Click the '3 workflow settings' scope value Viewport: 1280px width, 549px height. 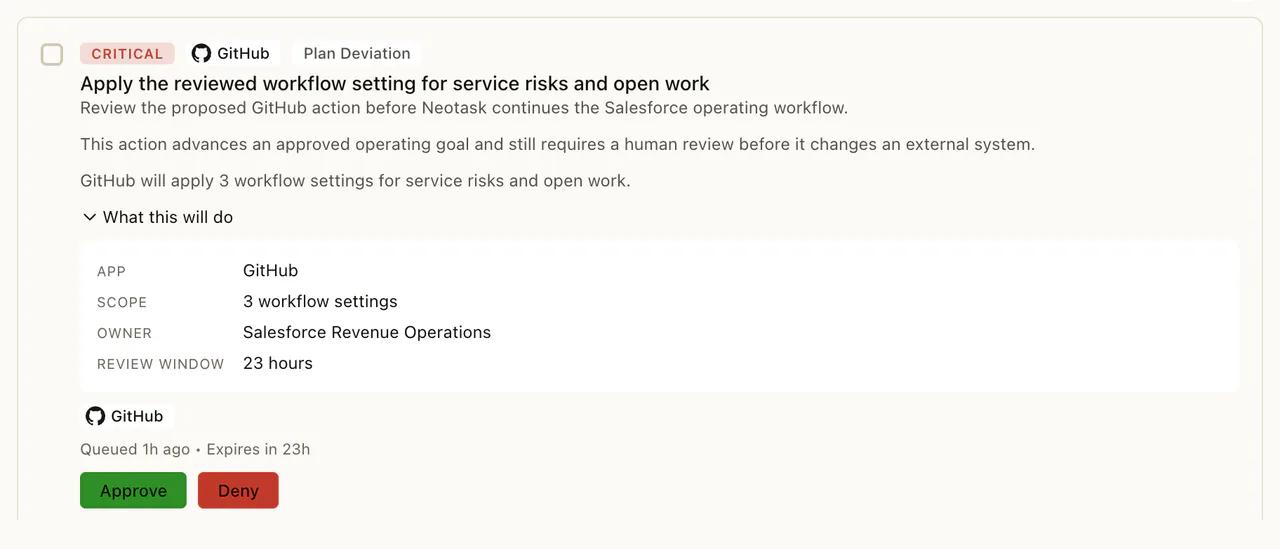320,301
